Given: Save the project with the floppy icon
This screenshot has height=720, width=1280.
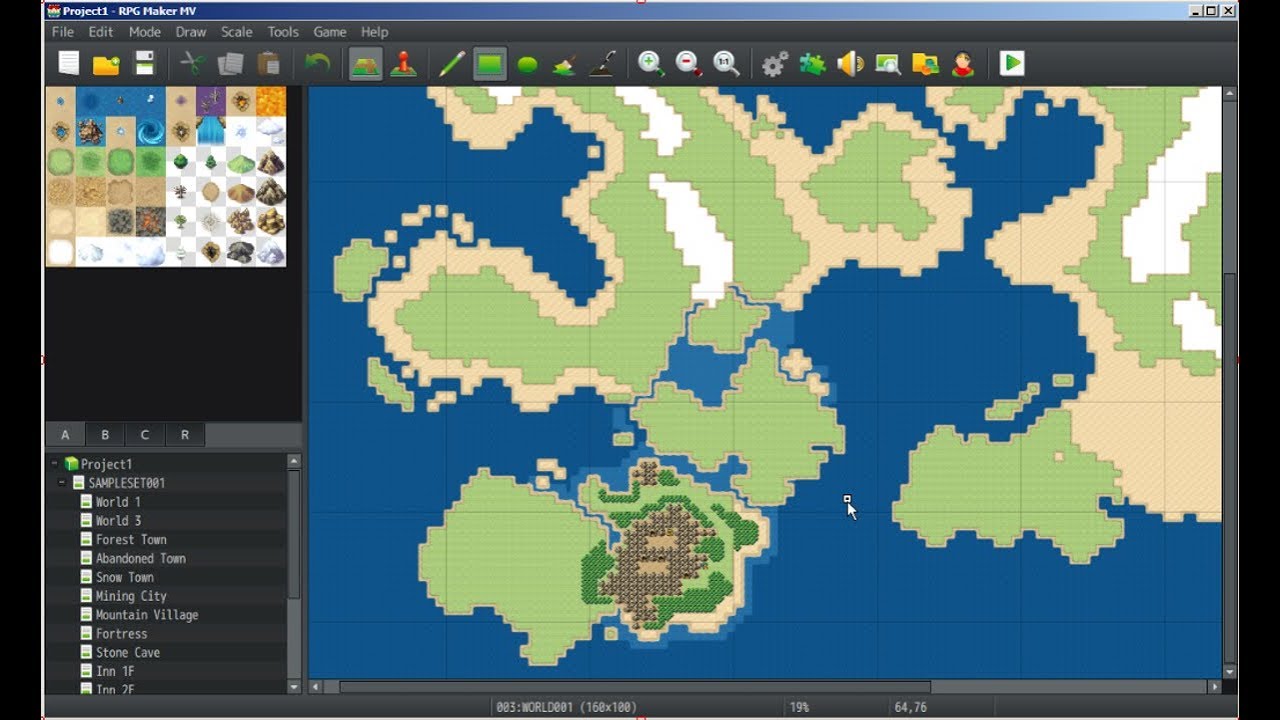Looking at the screenshot, I should 145,64.
